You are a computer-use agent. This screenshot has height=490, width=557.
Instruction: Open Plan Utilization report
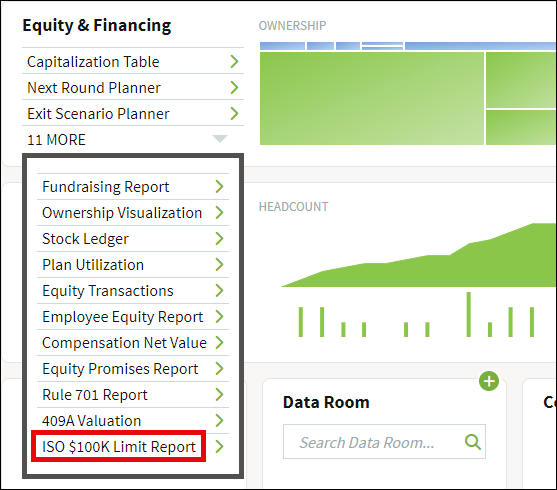coord(133,265)
